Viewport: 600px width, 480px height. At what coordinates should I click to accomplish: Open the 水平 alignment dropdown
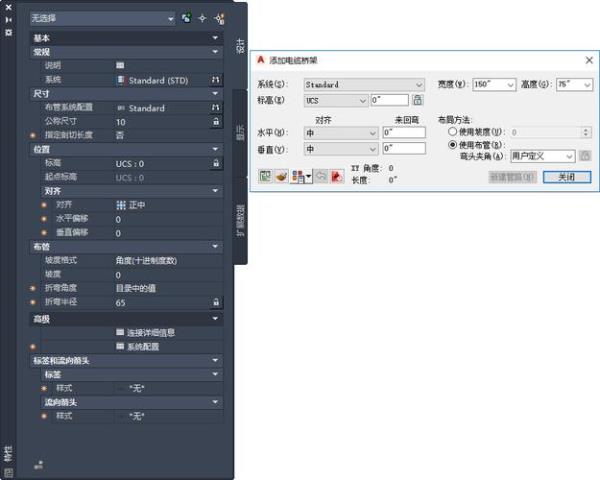pos(341,133)
